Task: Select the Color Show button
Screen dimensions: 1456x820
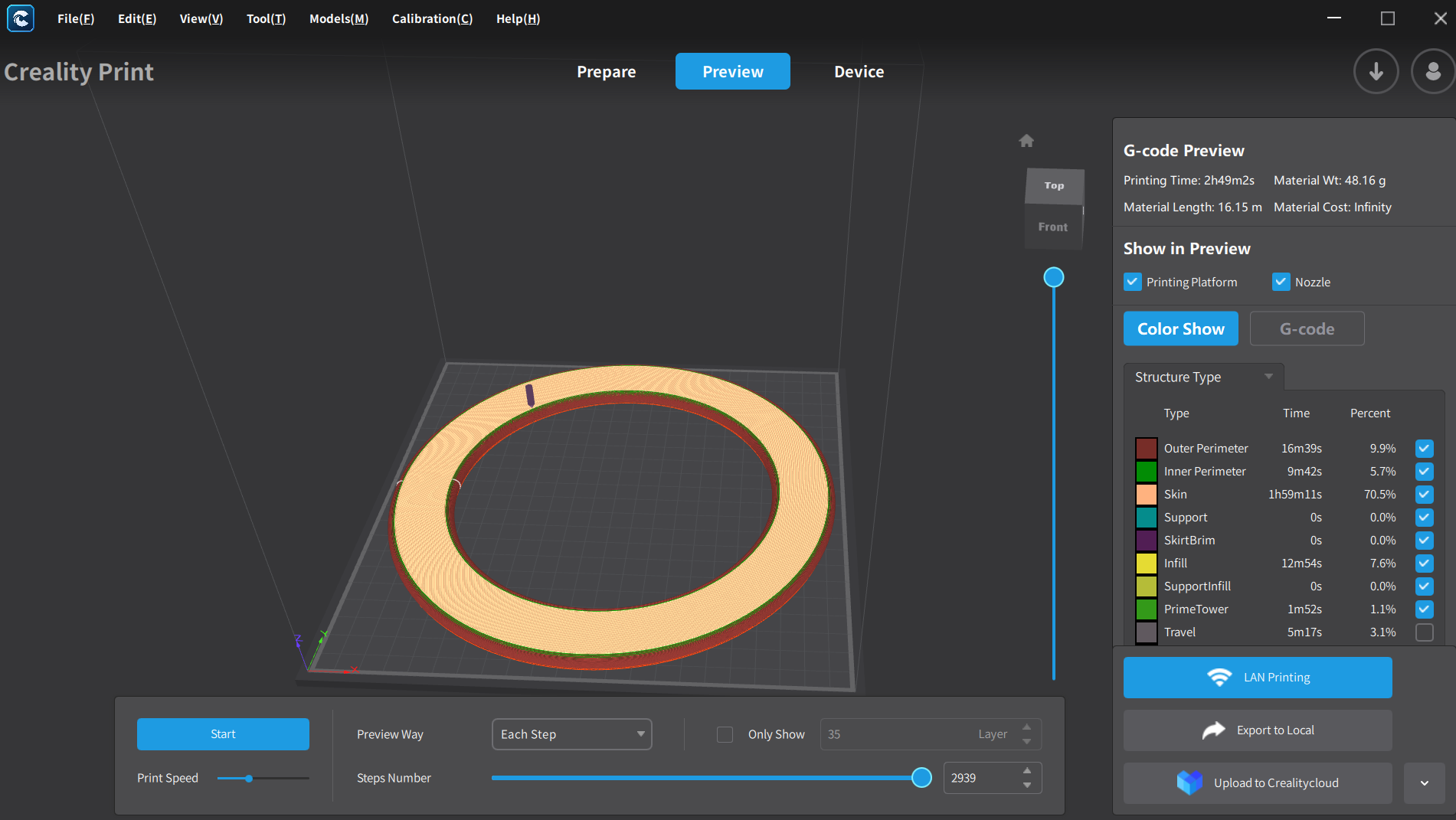Action: (x=1181, y=328)
